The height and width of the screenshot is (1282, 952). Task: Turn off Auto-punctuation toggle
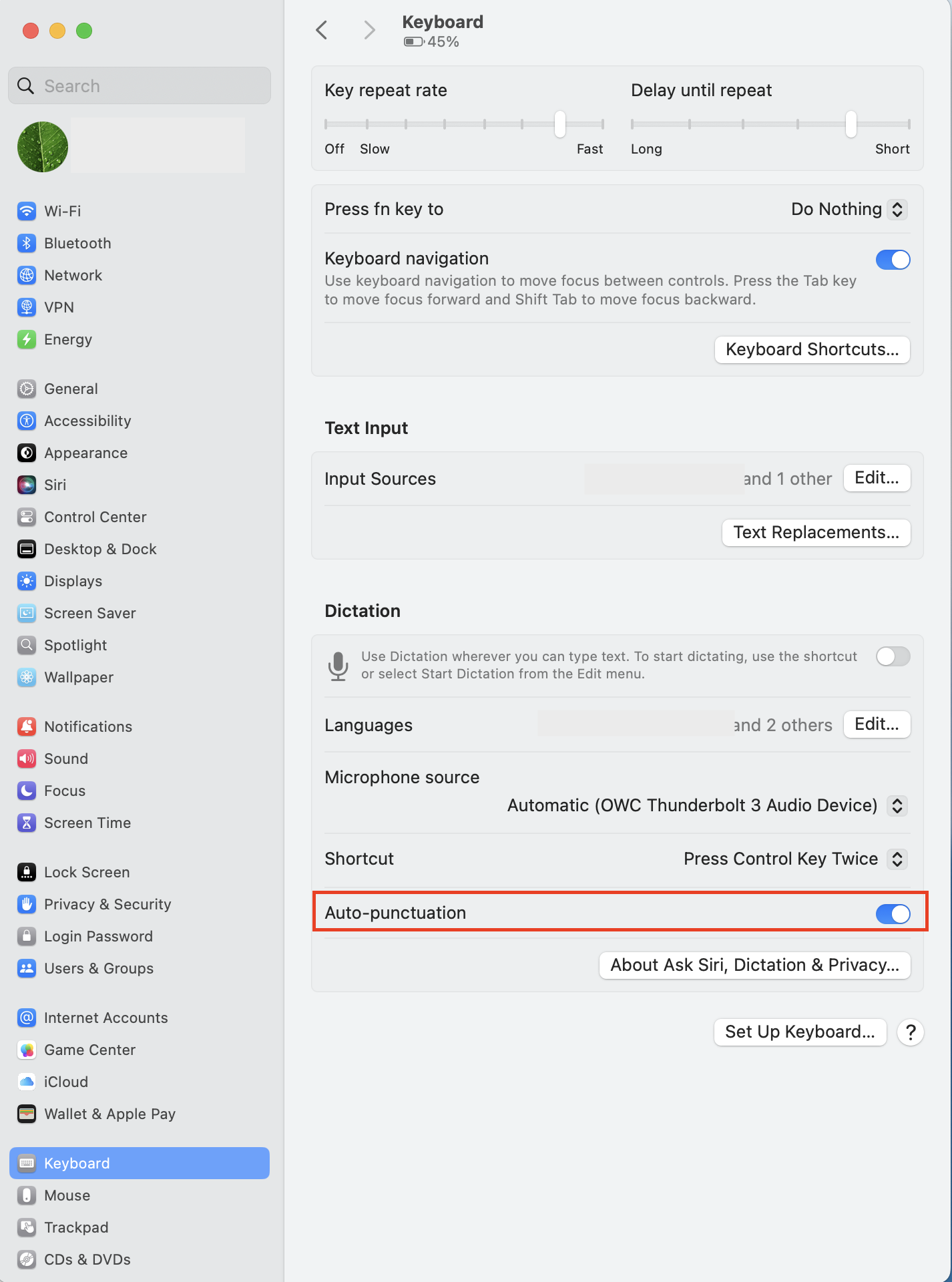click(893, 913)
